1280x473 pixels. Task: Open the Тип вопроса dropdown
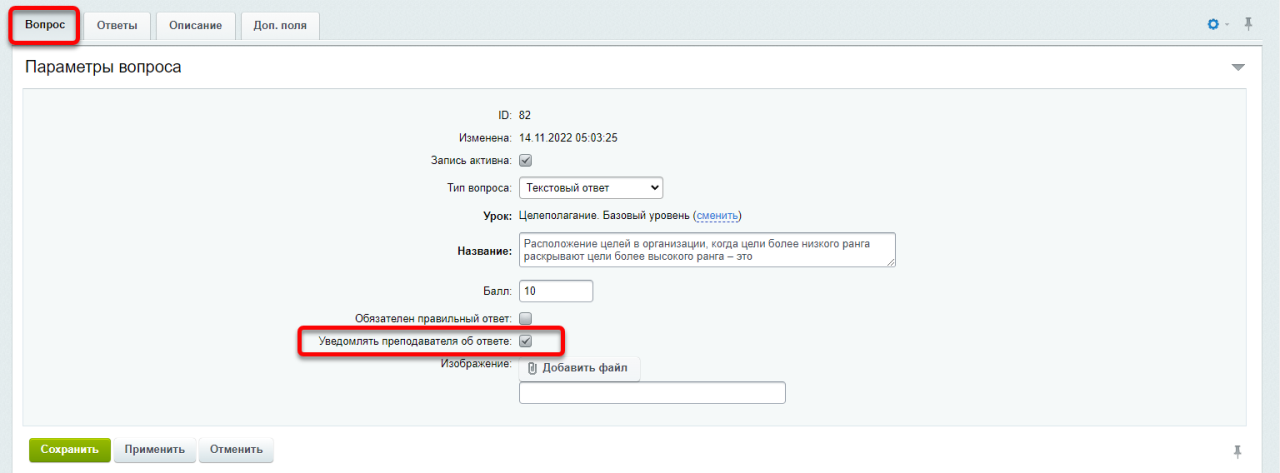click(591, 187)
